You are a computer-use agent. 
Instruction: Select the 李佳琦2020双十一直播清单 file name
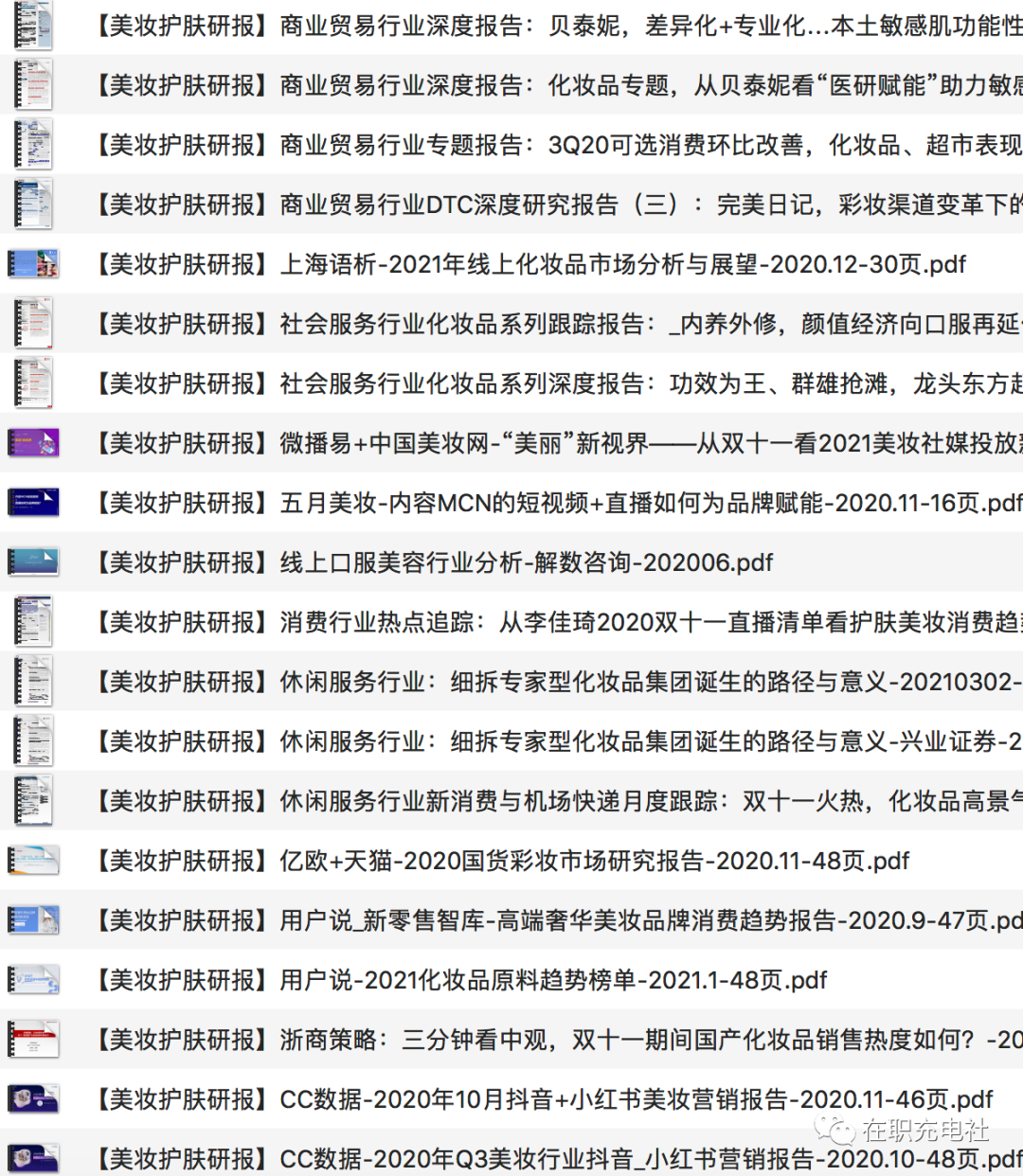(x=559, y=622)
